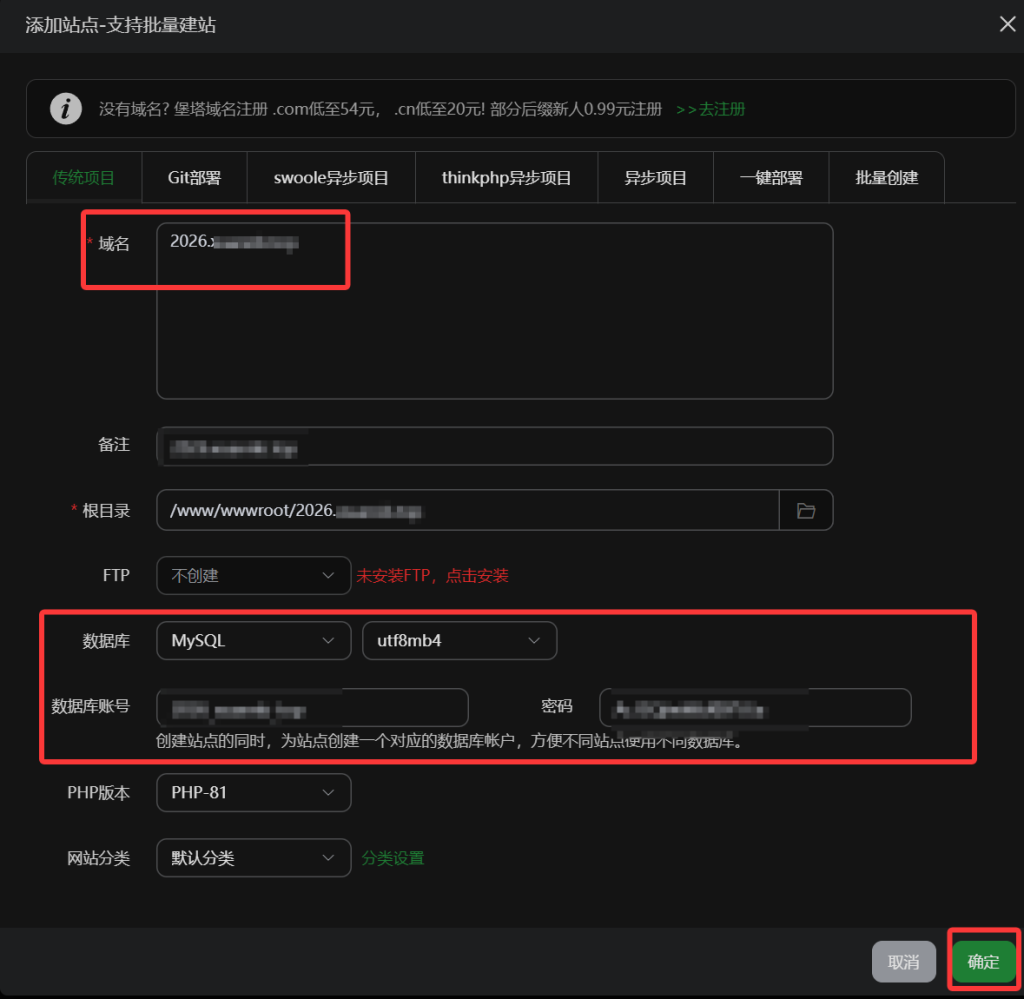
Task: Focus the 域名 domain text area
Action: [494, 320]
